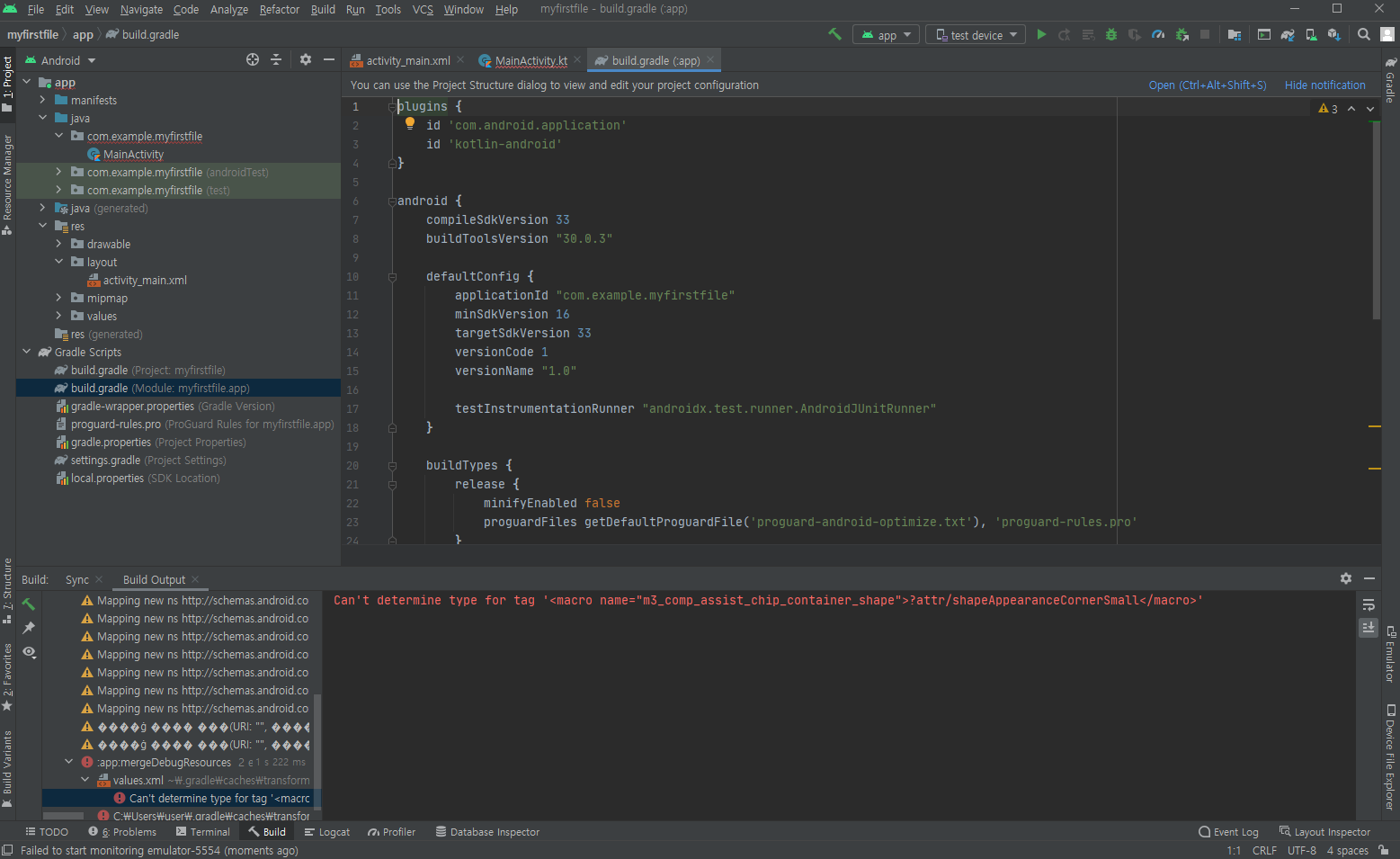1400x859 pixels.
Task: Click the 3 warnings indicator in the editor
Action: click(1328, 109)
